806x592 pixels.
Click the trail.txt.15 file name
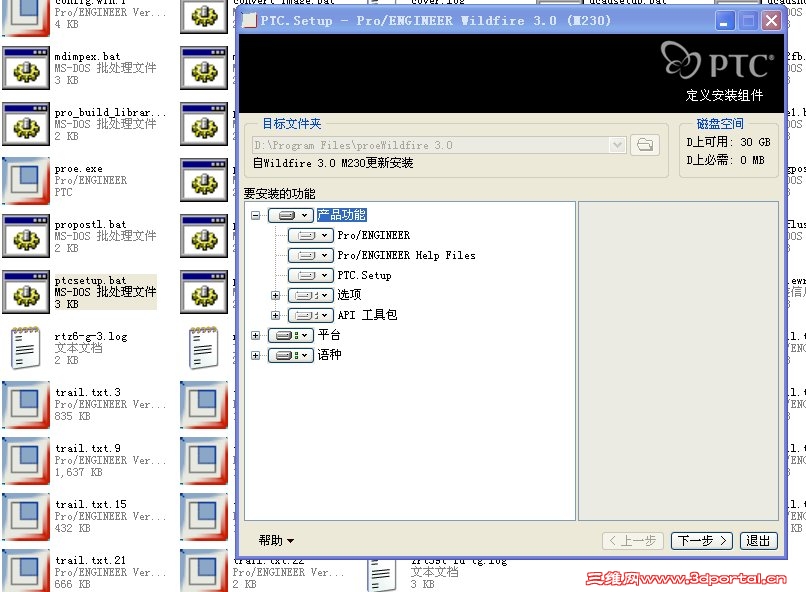click(90, 505)
